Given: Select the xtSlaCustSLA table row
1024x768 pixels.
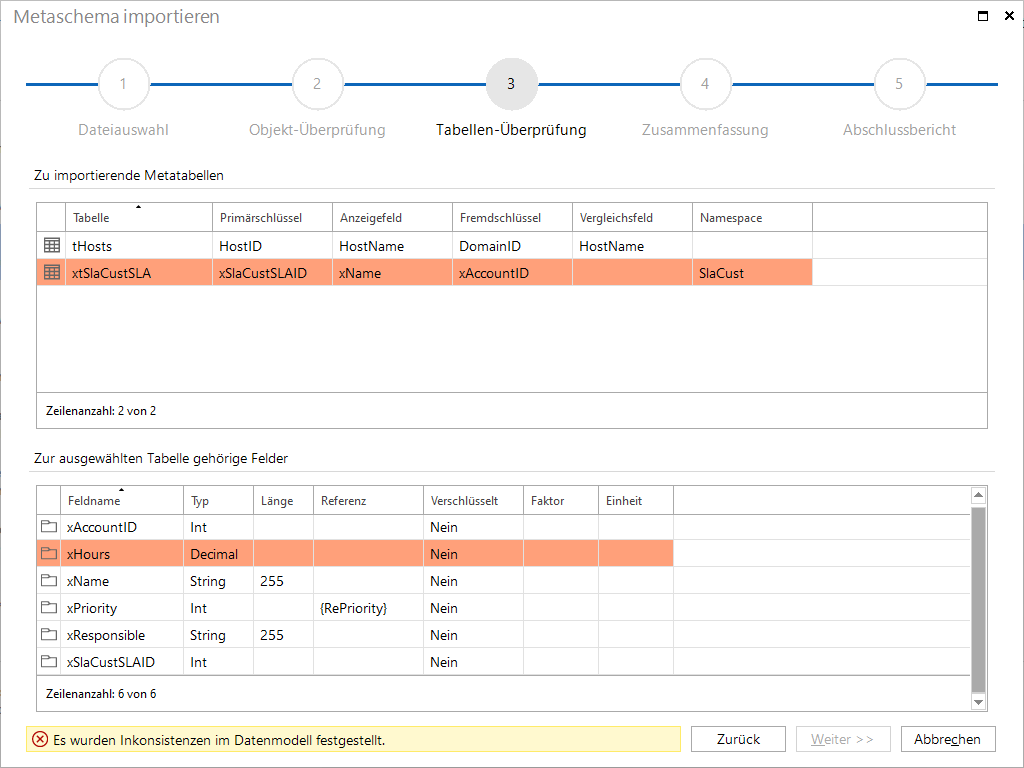Looking at the screenshot, I should click(424, 272).
